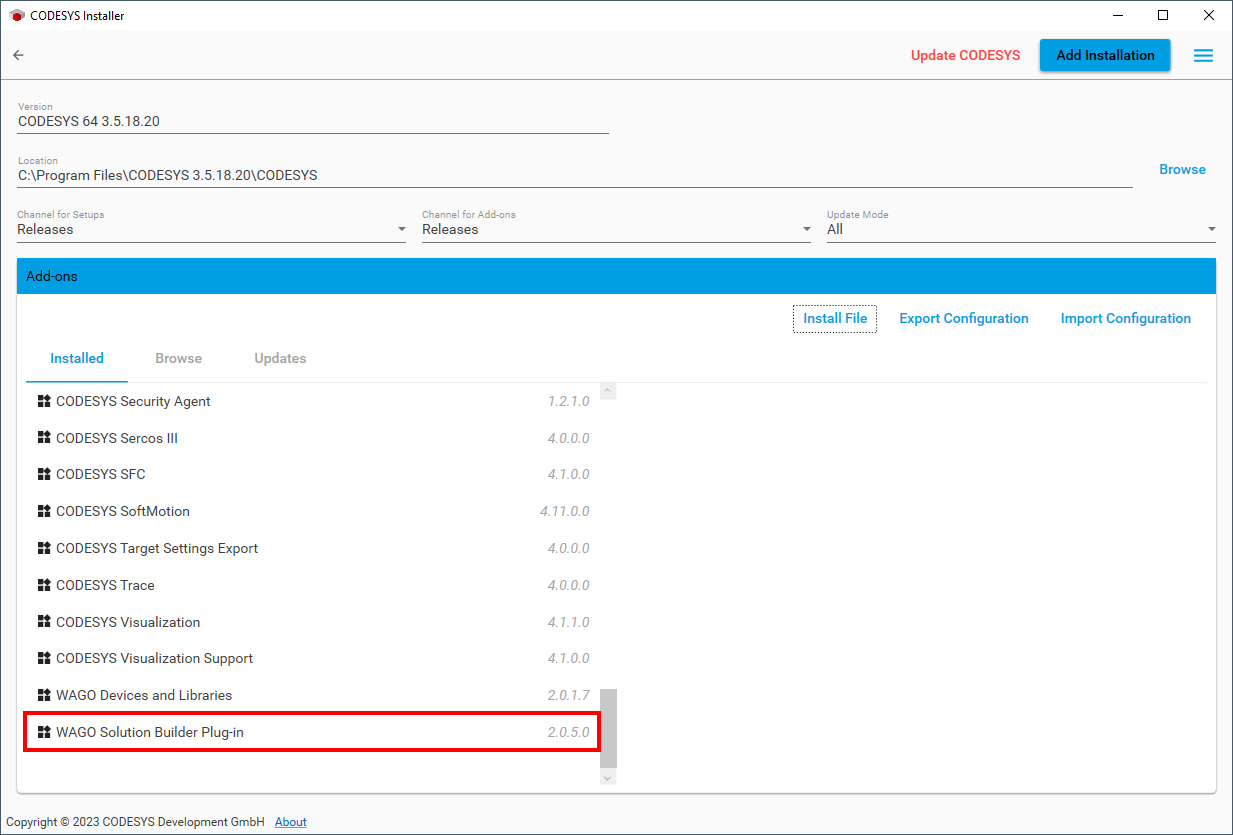This screenshot has height=835, width=1233.
Task: Open the Channel for Add-ons dropdown
Action: [616, 229]
